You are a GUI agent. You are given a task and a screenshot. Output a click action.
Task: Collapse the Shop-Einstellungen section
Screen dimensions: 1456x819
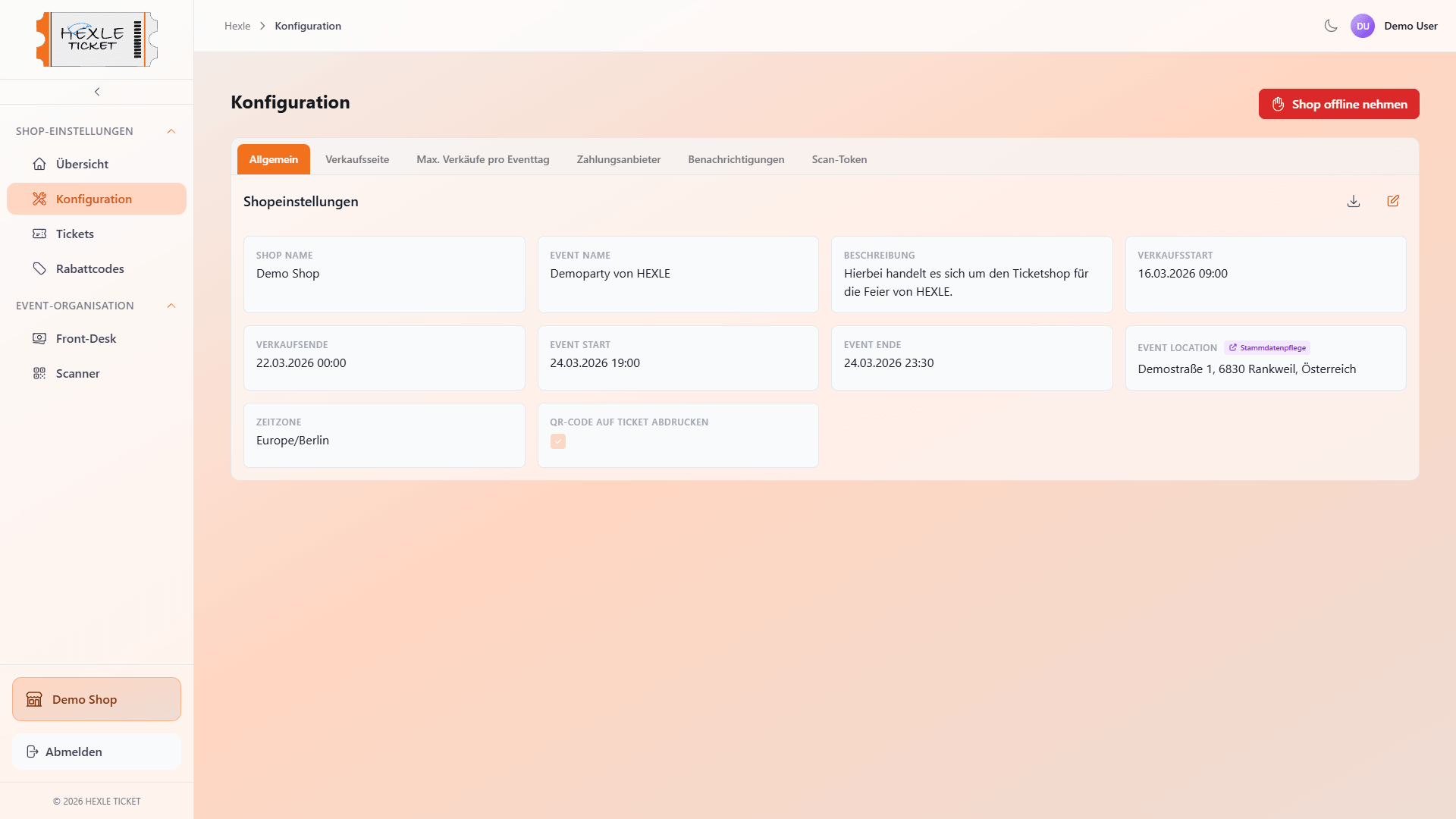(x=171, y=131)
